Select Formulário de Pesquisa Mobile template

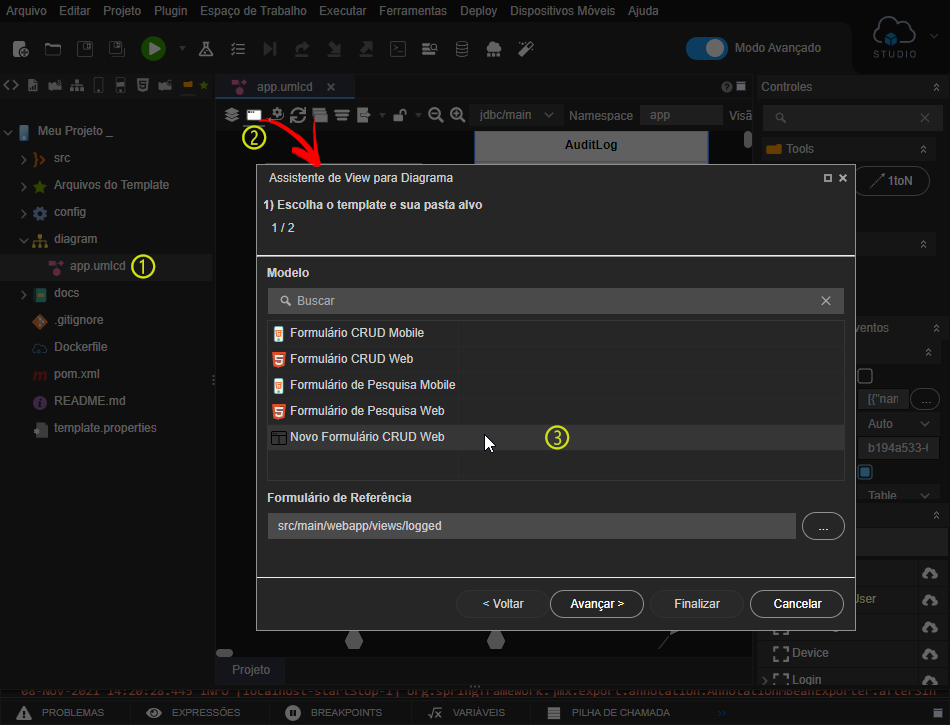(556, 385)
